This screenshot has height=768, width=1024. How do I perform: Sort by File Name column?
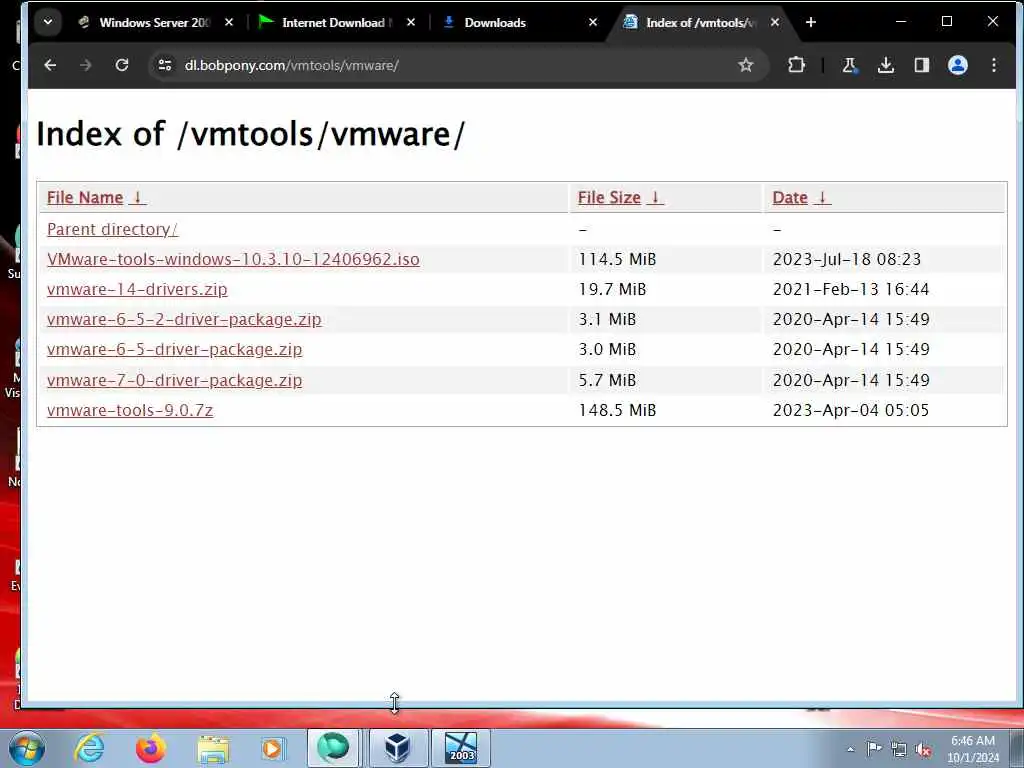85,197
